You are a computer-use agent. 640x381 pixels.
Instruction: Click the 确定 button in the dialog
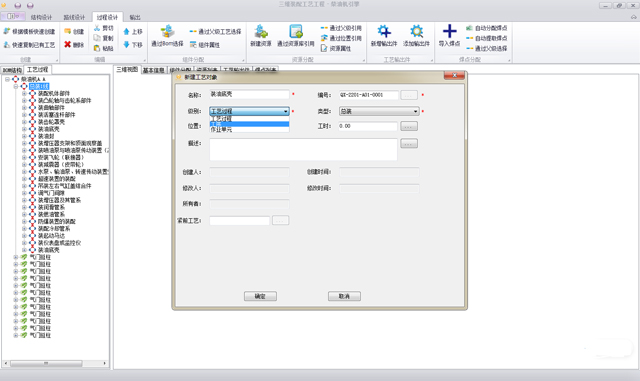260,296
